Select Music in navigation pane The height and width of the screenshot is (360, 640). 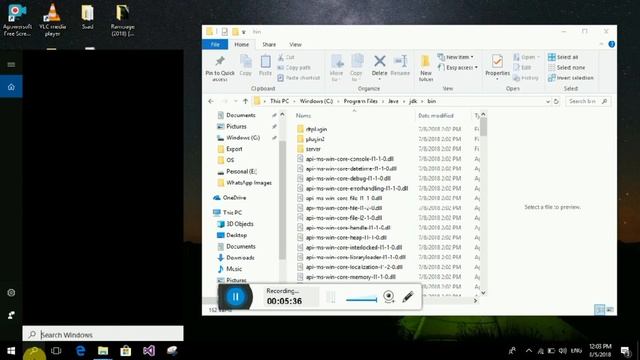234,269
